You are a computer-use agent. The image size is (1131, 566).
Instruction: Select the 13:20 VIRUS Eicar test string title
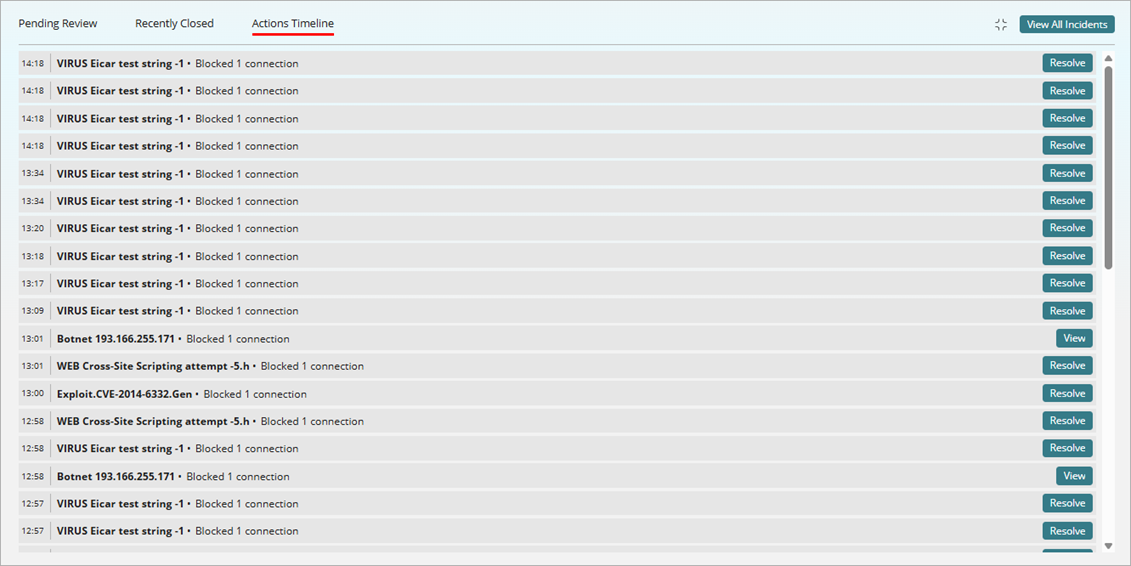[120, 229]
